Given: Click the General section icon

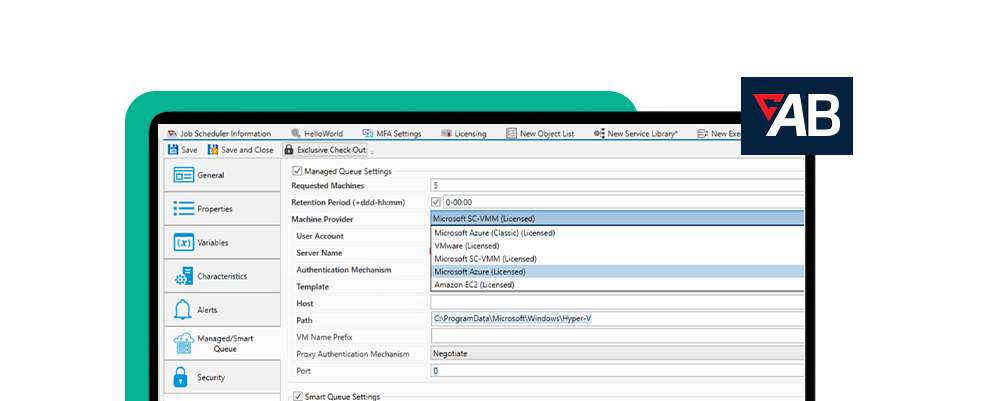Looking at the screenshot, I should pyautogui.click(x=184, y=175).
